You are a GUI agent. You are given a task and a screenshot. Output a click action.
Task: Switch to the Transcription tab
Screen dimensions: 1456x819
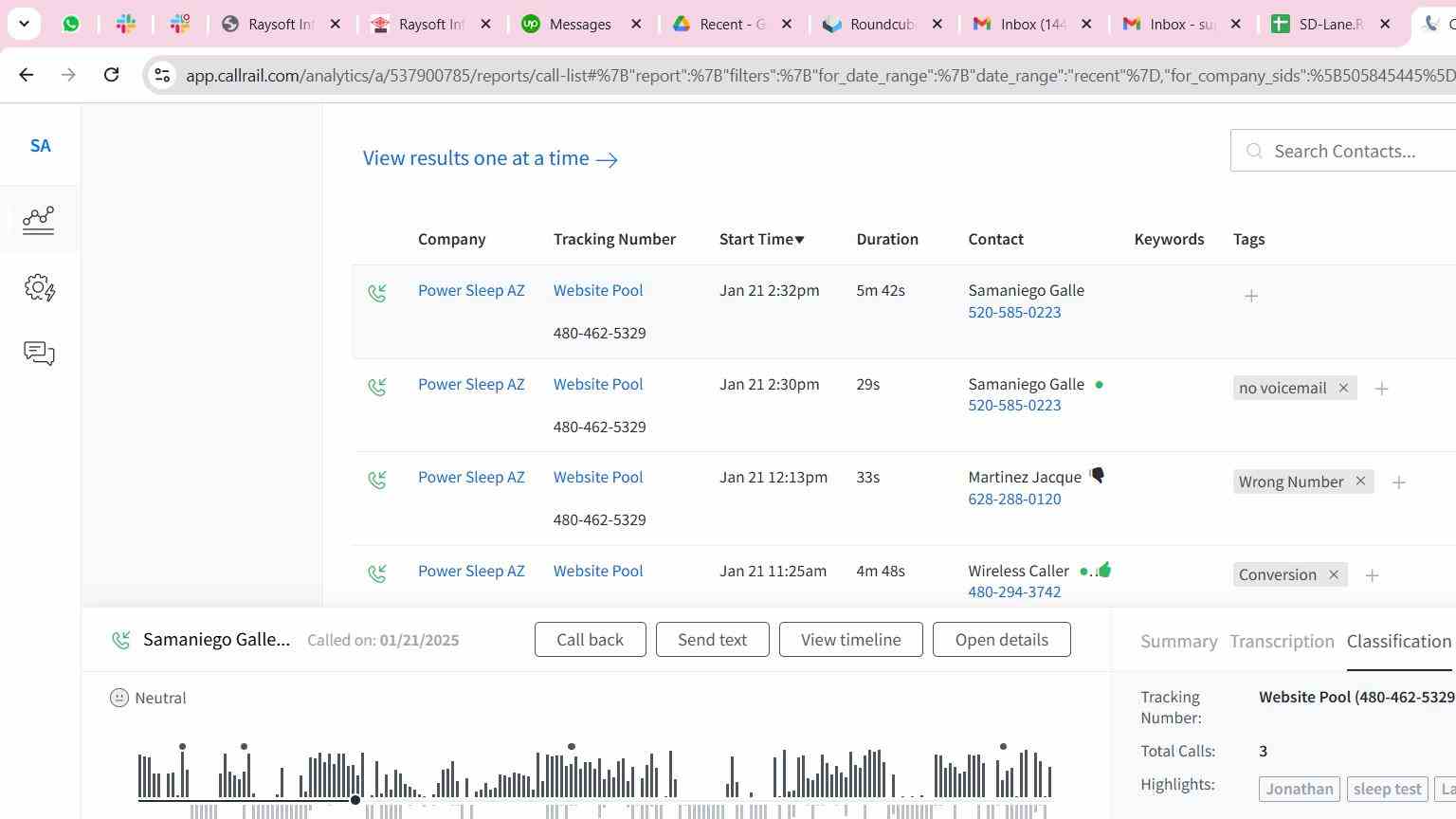click(1282, 642)
